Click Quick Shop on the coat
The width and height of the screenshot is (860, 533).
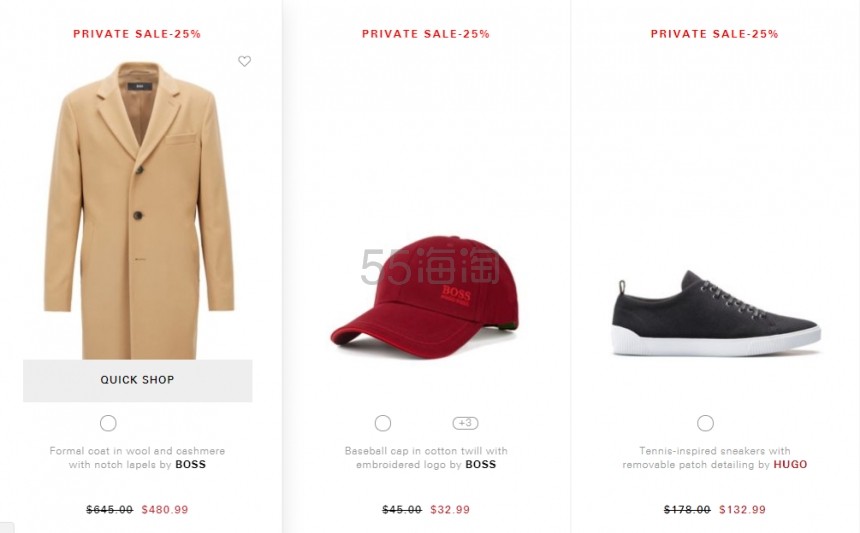click(137, 380)
